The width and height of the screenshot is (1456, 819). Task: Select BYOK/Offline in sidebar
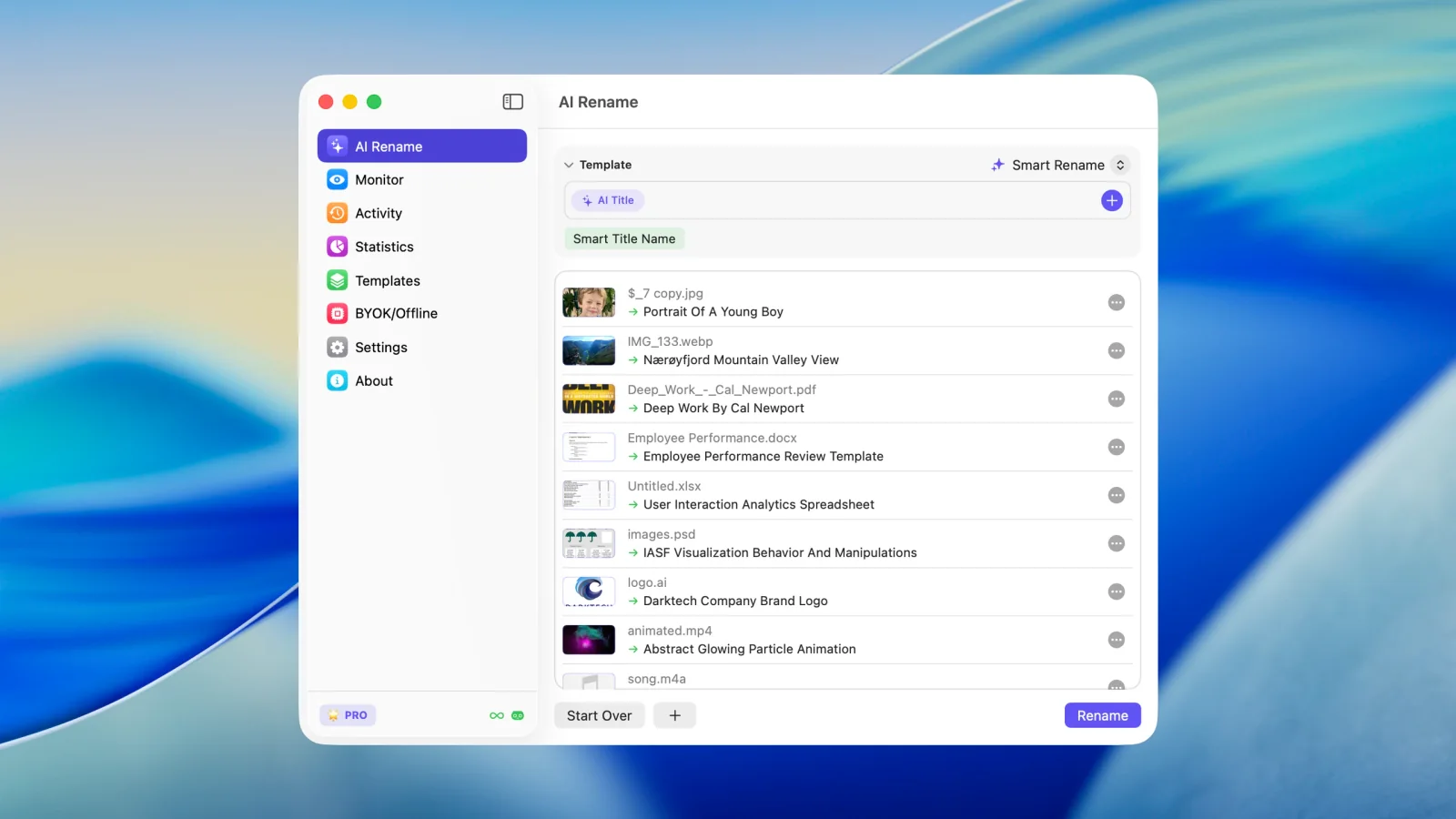pos(422,313)
